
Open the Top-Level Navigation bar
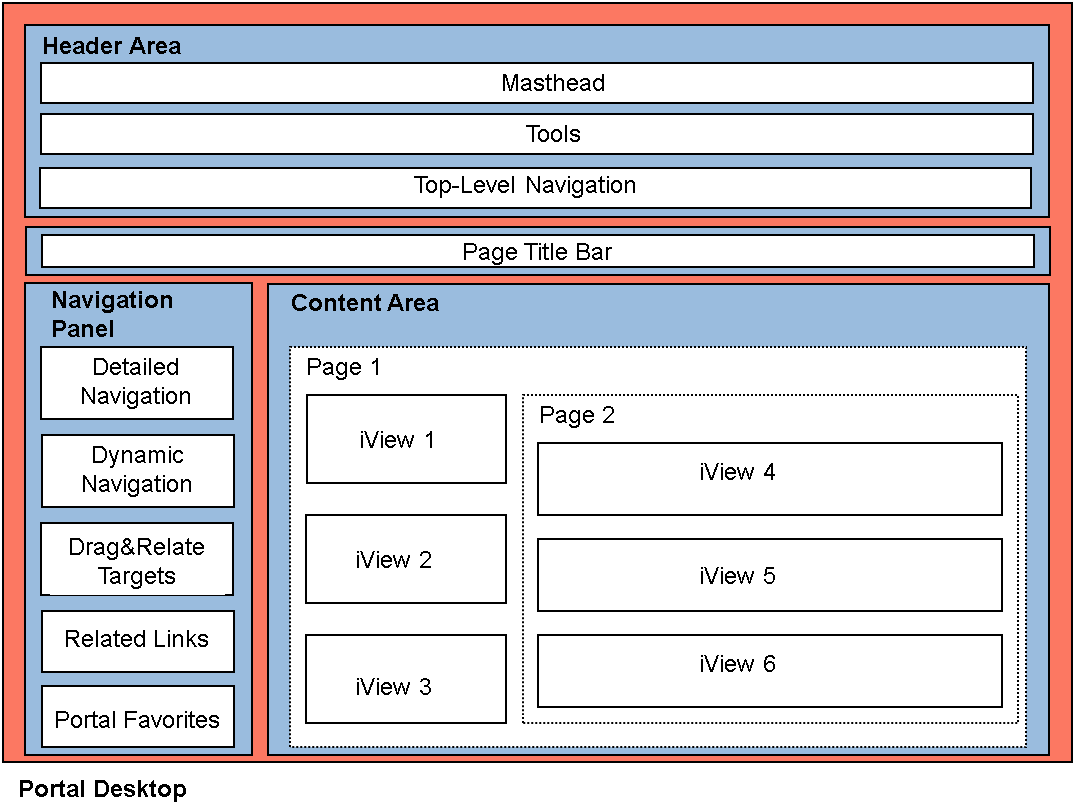click(536, 187)
